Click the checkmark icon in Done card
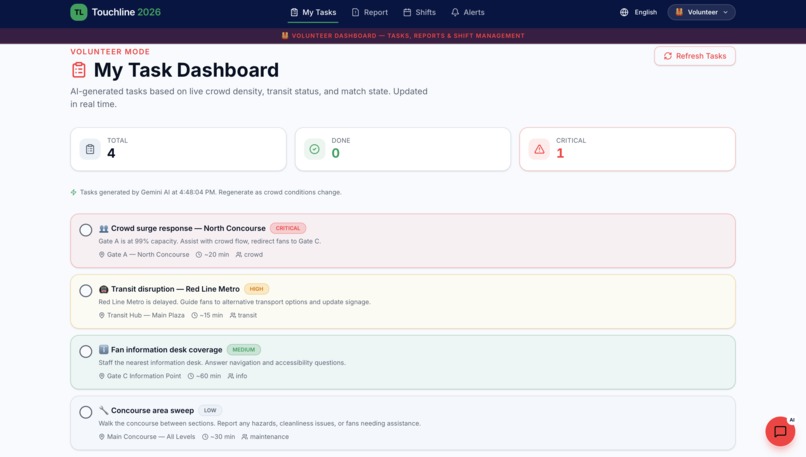The width and height of the screenshot is (806, 457). (315, 149)
